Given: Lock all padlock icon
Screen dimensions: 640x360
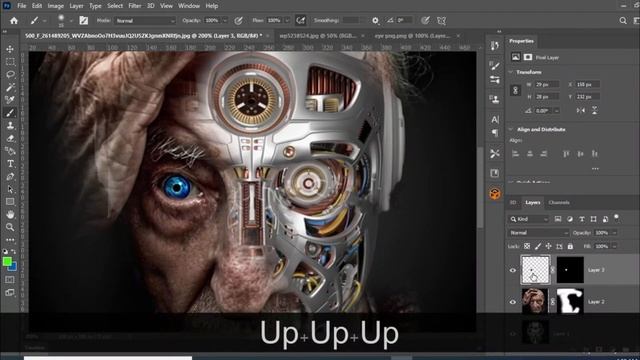Looking at the screenshot, I should tap(570, 246).
